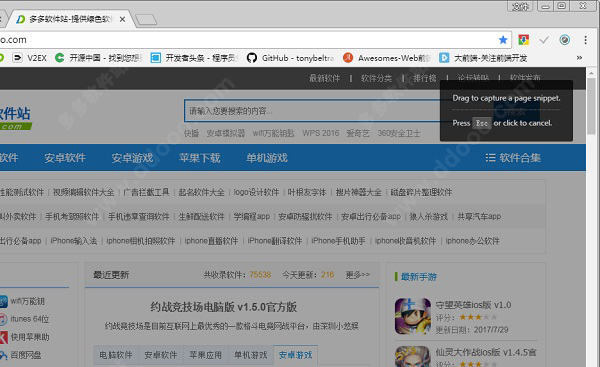Open 排行榜 in top navigation
600x367 pixels.
point(425,78)
